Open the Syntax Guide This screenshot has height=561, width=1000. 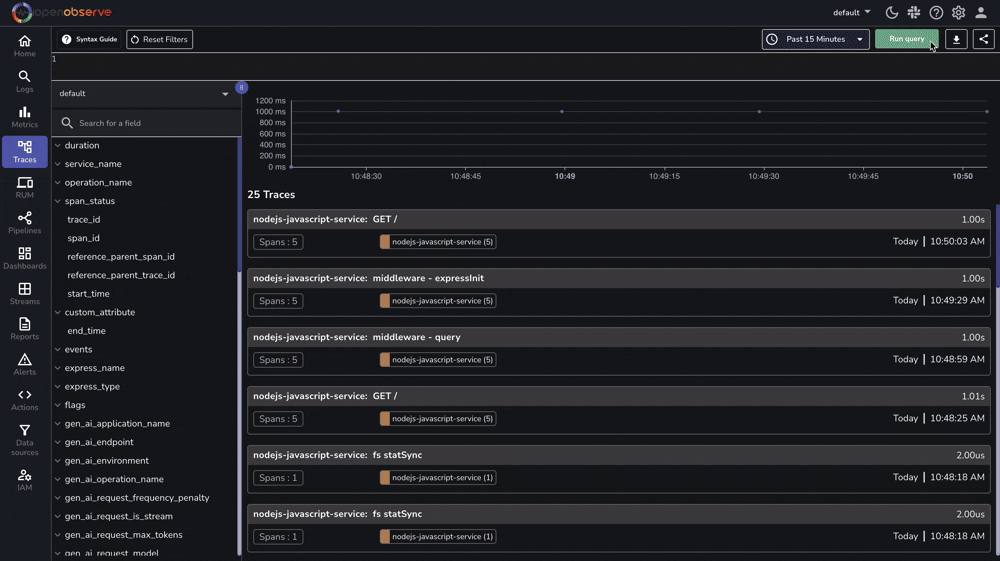pos(89,39)
